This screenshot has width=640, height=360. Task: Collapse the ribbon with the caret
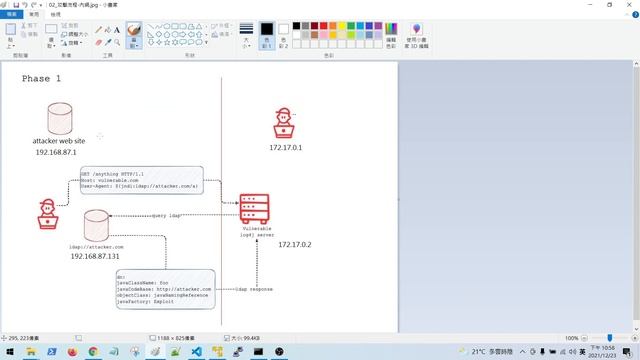click(x=627, y=15)
